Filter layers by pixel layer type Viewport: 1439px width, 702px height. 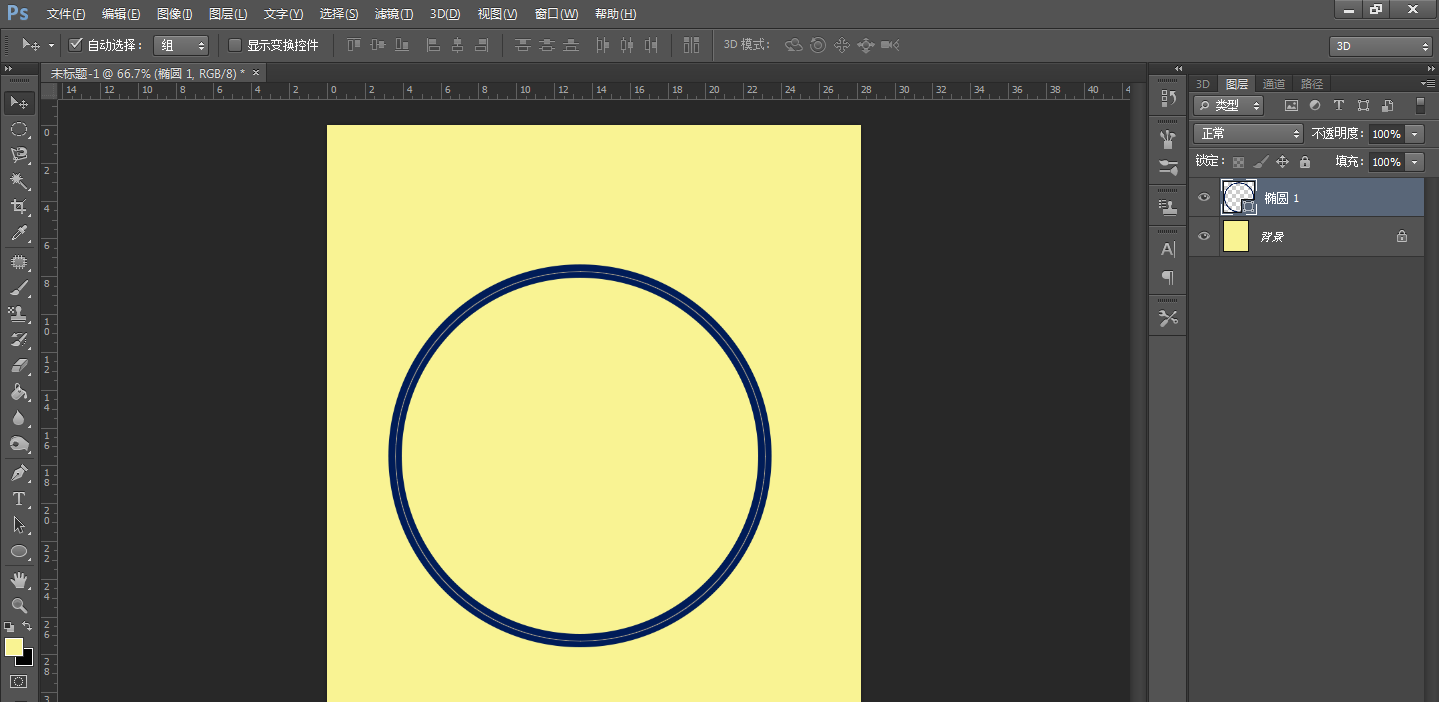point(1291,105)
